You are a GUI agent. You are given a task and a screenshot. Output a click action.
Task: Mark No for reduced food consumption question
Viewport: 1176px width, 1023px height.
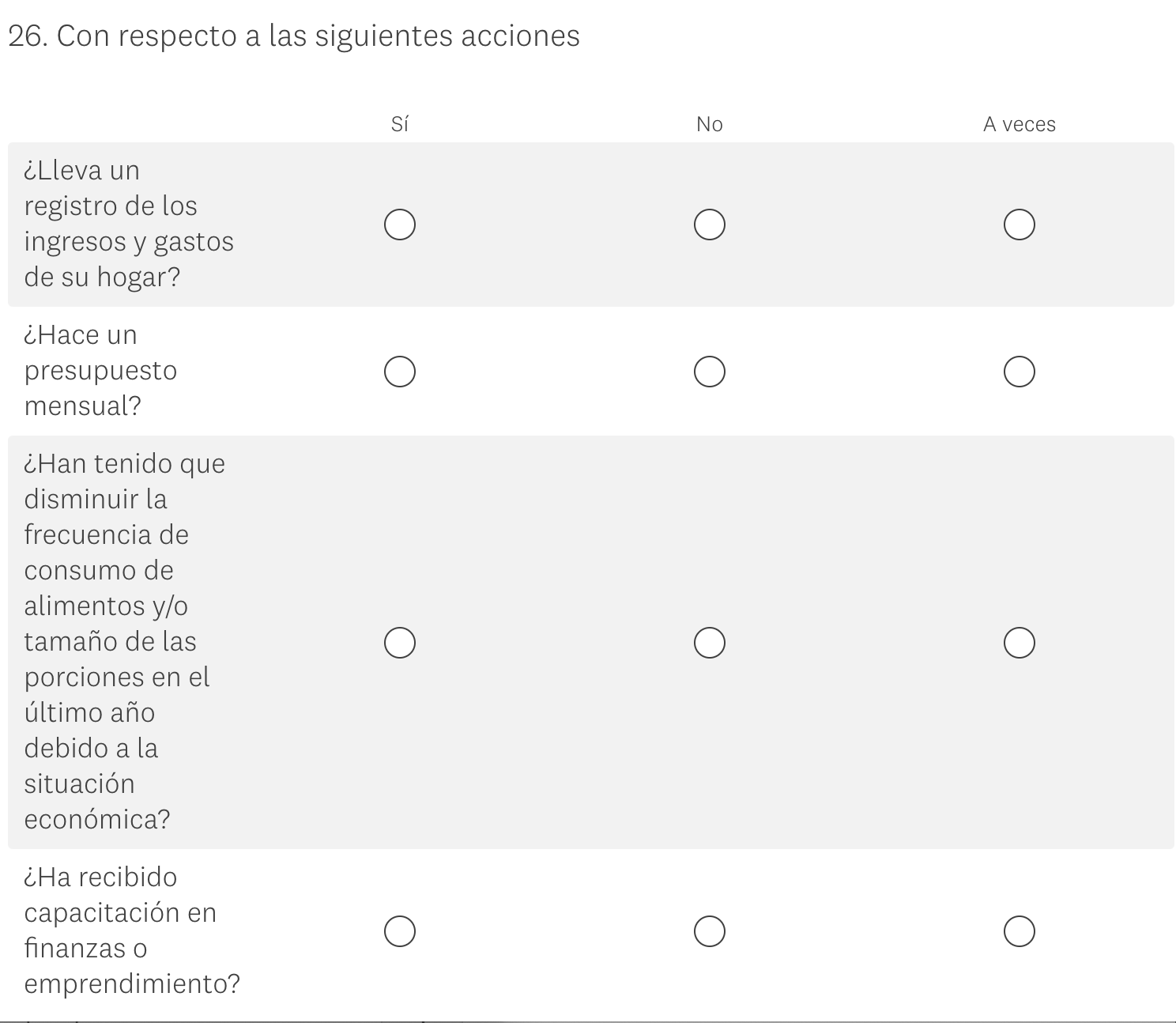point(710,643)
